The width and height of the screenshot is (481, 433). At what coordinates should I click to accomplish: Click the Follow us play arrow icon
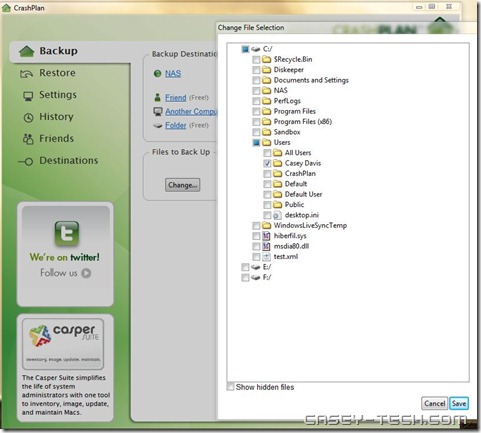point(86,273)
